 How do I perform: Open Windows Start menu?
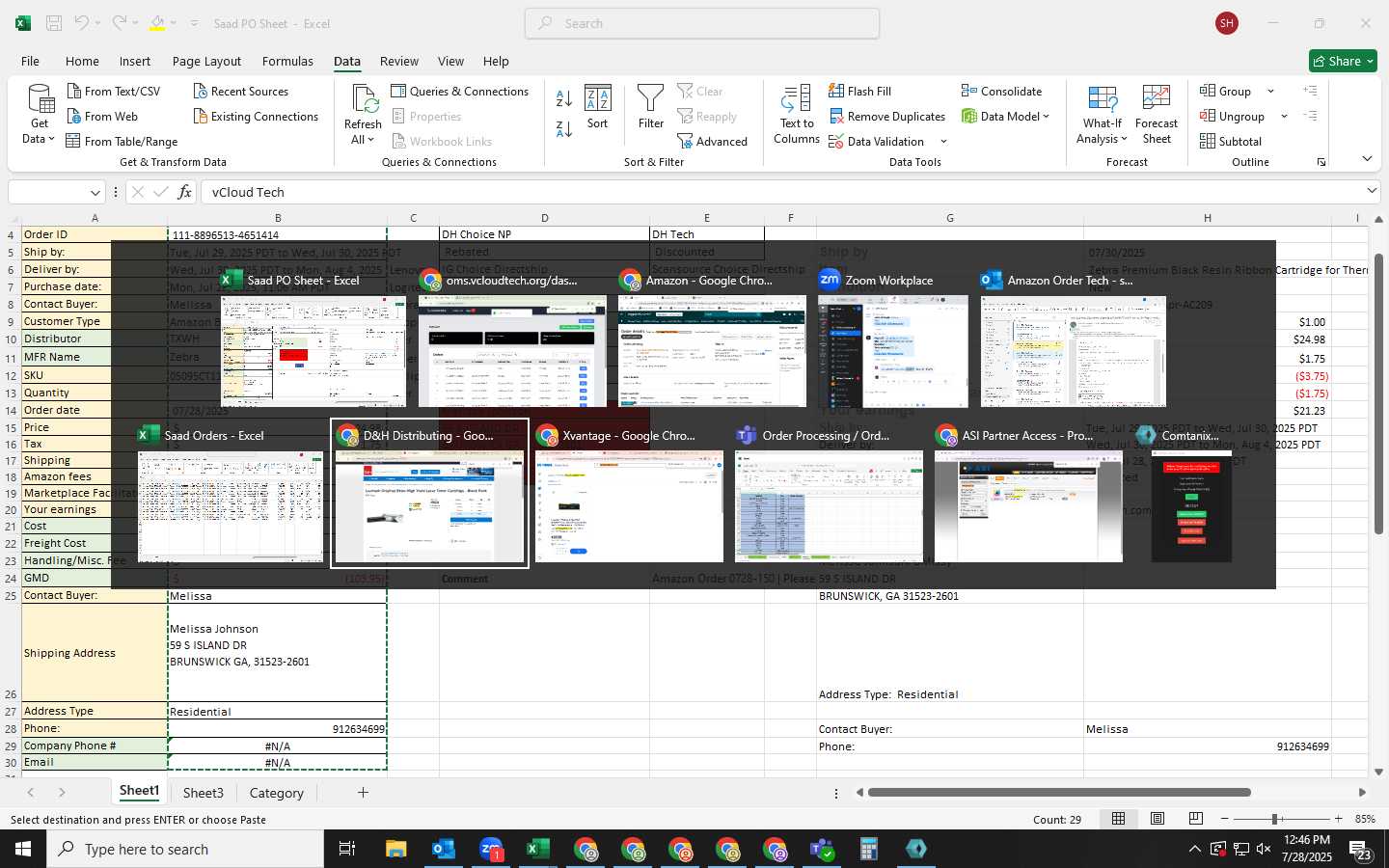(23, 849)
